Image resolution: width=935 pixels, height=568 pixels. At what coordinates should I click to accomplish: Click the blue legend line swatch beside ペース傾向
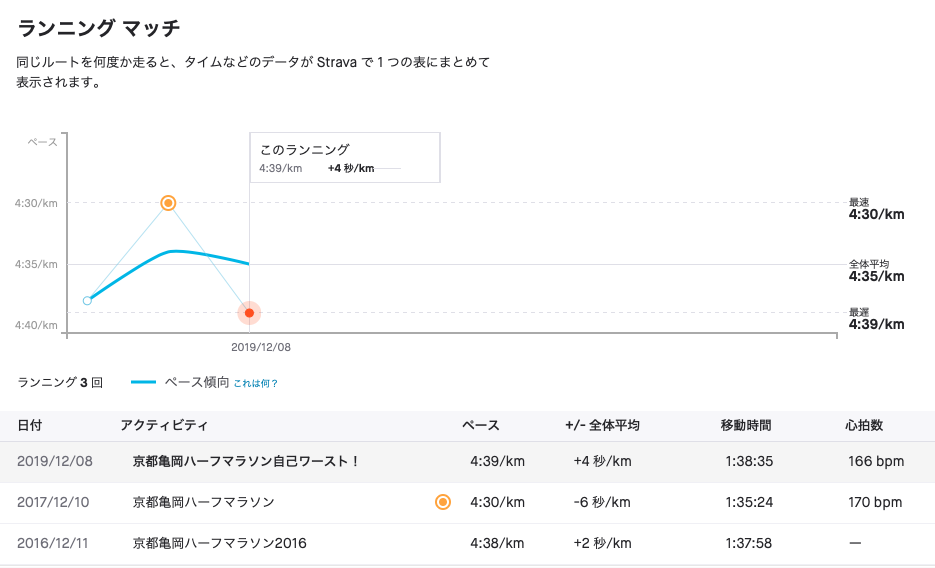(x=143, y=382)
